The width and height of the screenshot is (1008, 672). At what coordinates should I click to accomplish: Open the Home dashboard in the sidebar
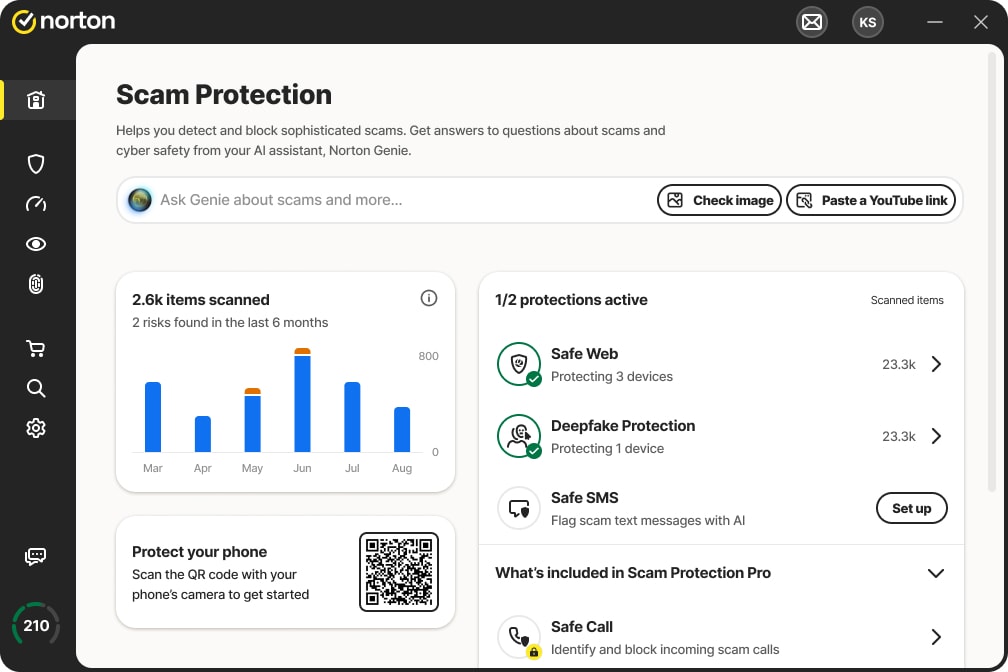pyautogui.click(x=36, y=100)
